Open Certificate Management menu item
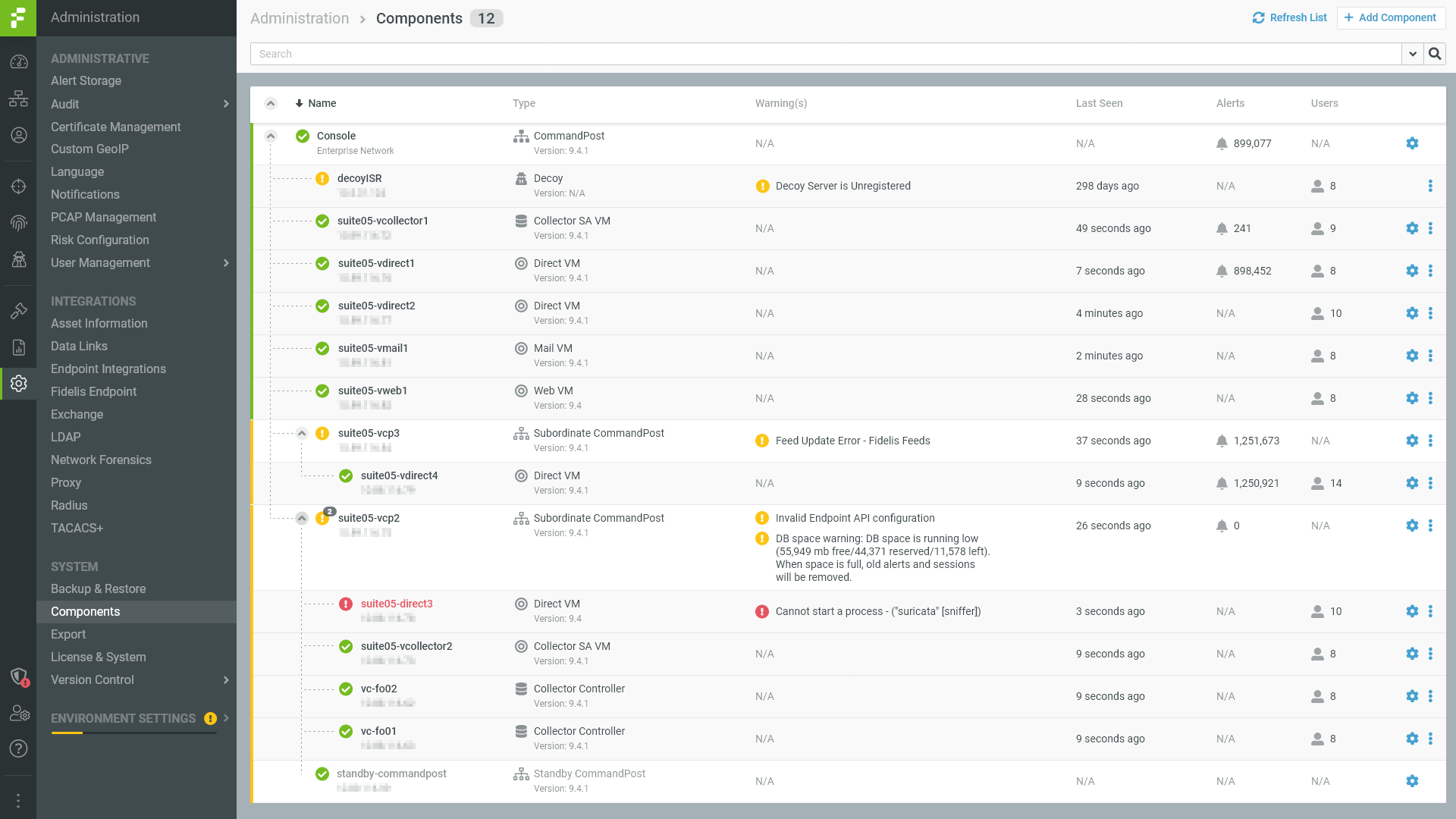The width and height of the screenshot is (1456, 819). coord(116,127)
